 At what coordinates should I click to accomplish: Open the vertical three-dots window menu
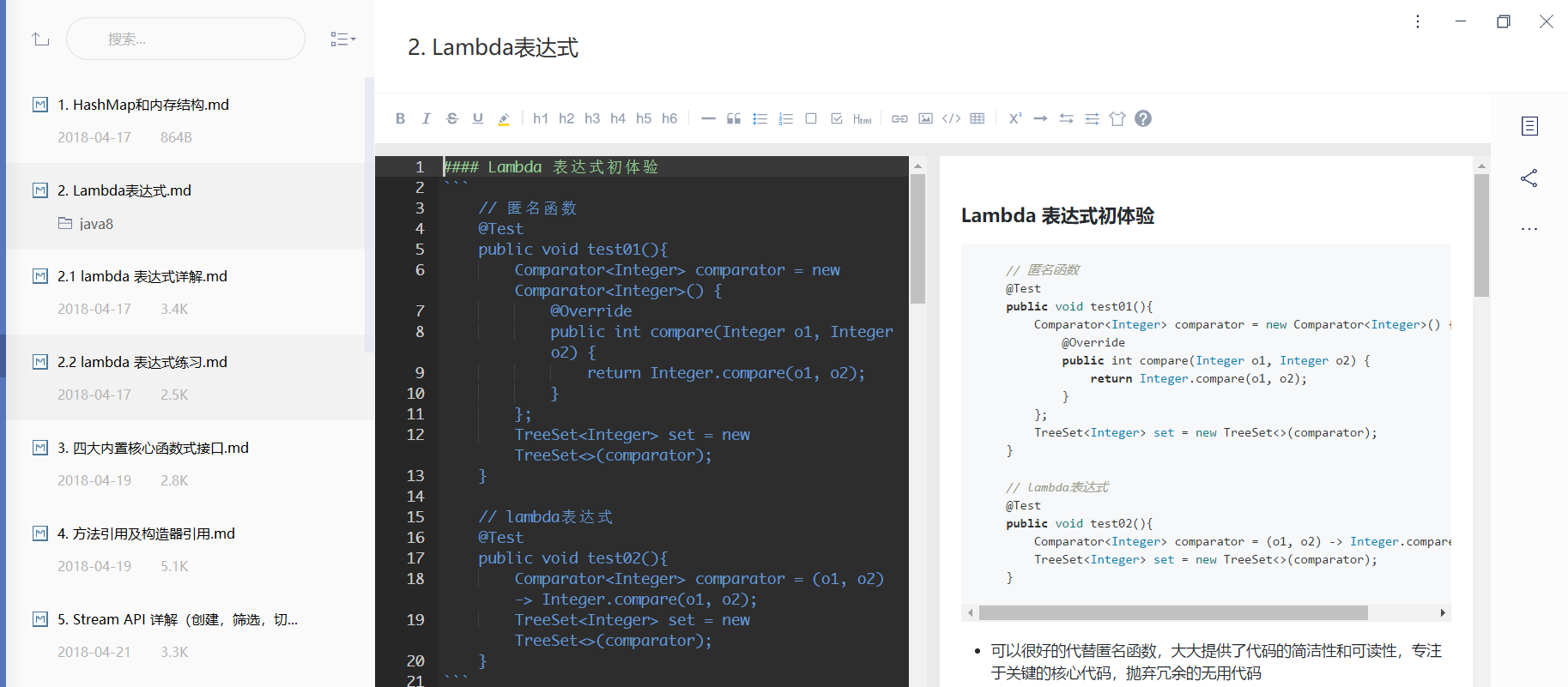pyautogui.click(x=1418, y=21)
